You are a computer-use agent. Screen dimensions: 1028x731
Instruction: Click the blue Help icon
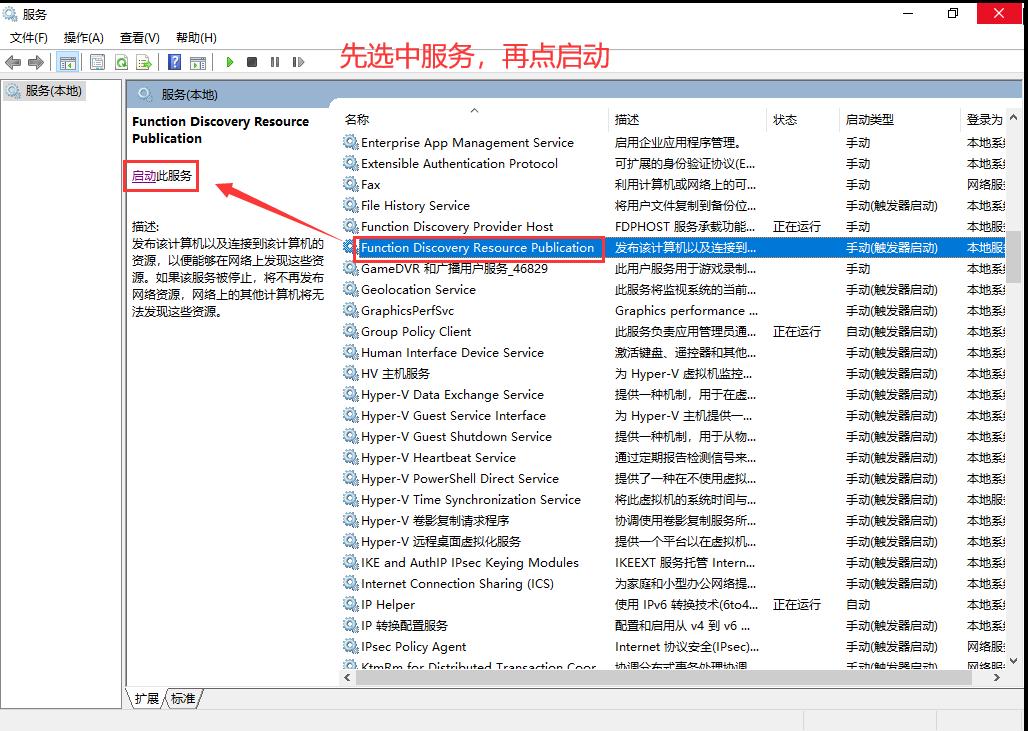[176, 62]
